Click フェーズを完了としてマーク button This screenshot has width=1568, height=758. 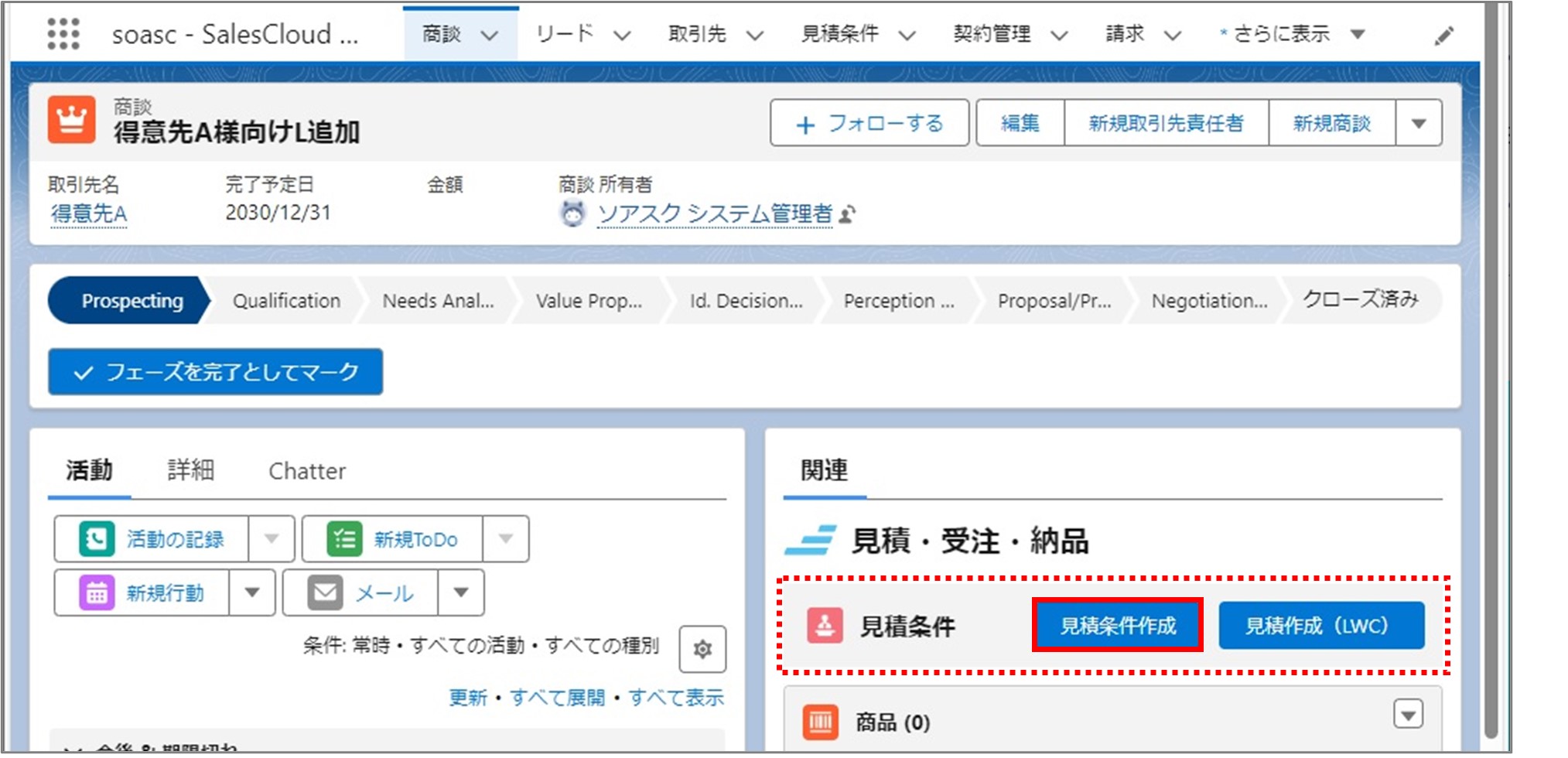[216, 372]
